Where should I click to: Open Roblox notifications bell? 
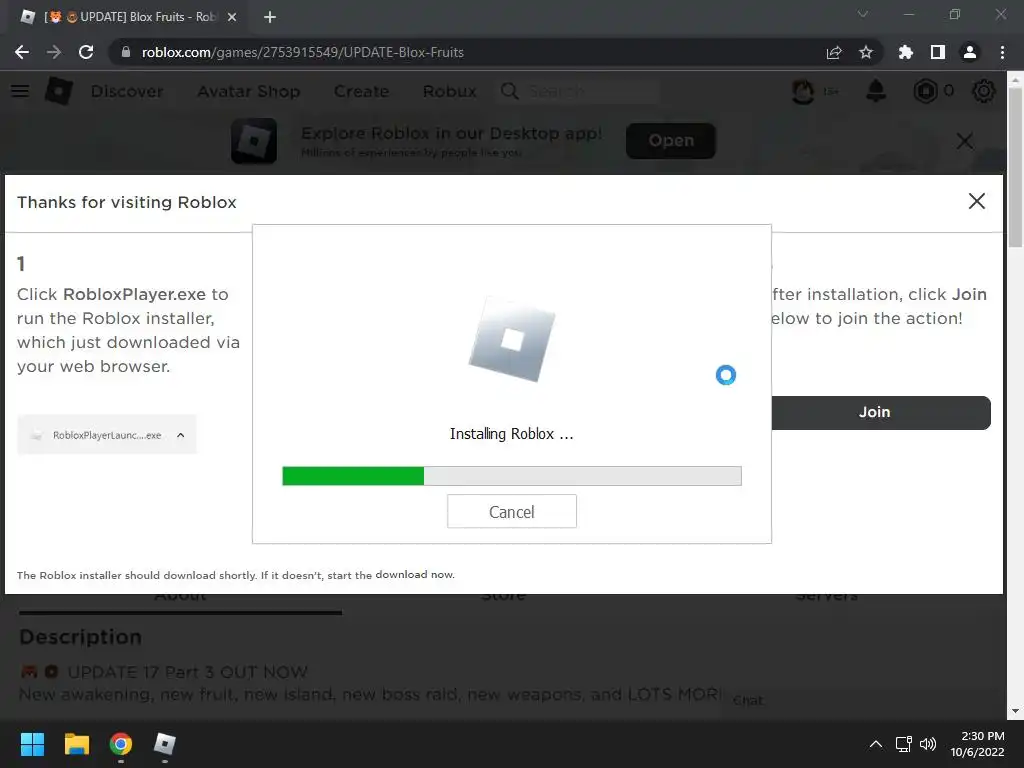(x=876, y=91)
